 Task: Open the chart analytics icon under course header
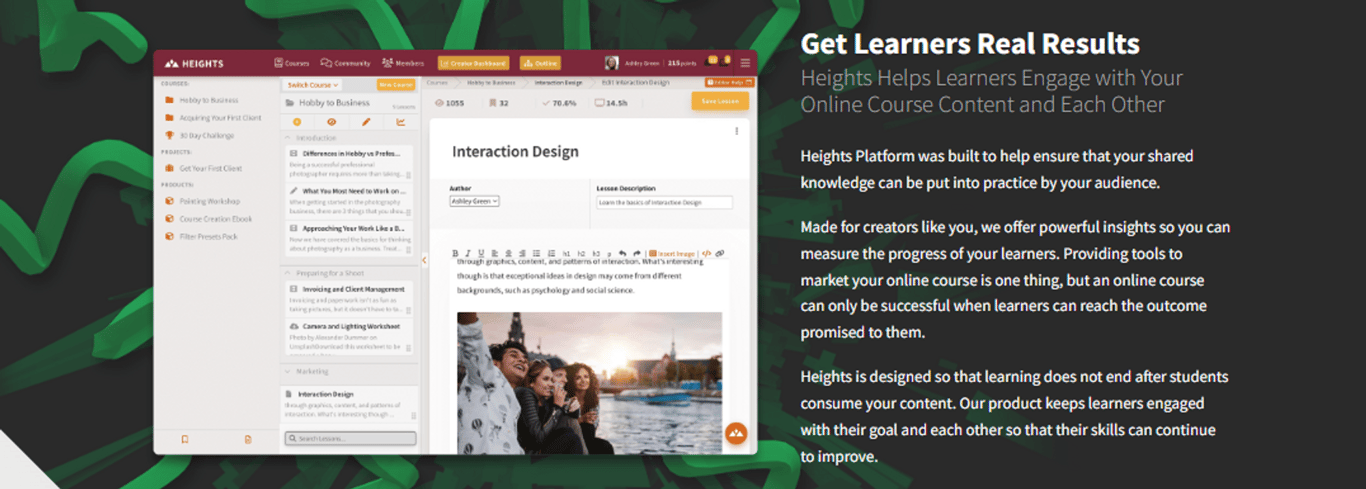pyautogui.click(x=400, y=122)
